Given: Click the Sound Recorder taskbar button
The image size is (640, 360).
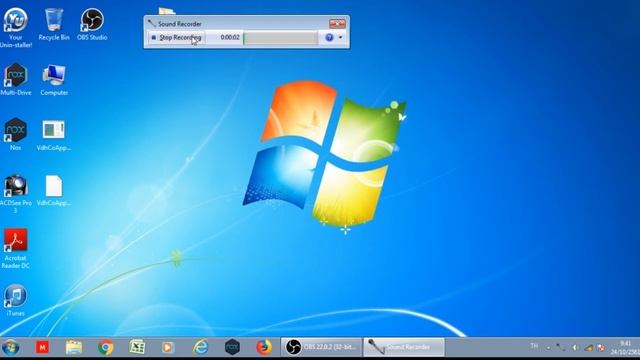Looking at the screenshot, I should click(404, 347).
